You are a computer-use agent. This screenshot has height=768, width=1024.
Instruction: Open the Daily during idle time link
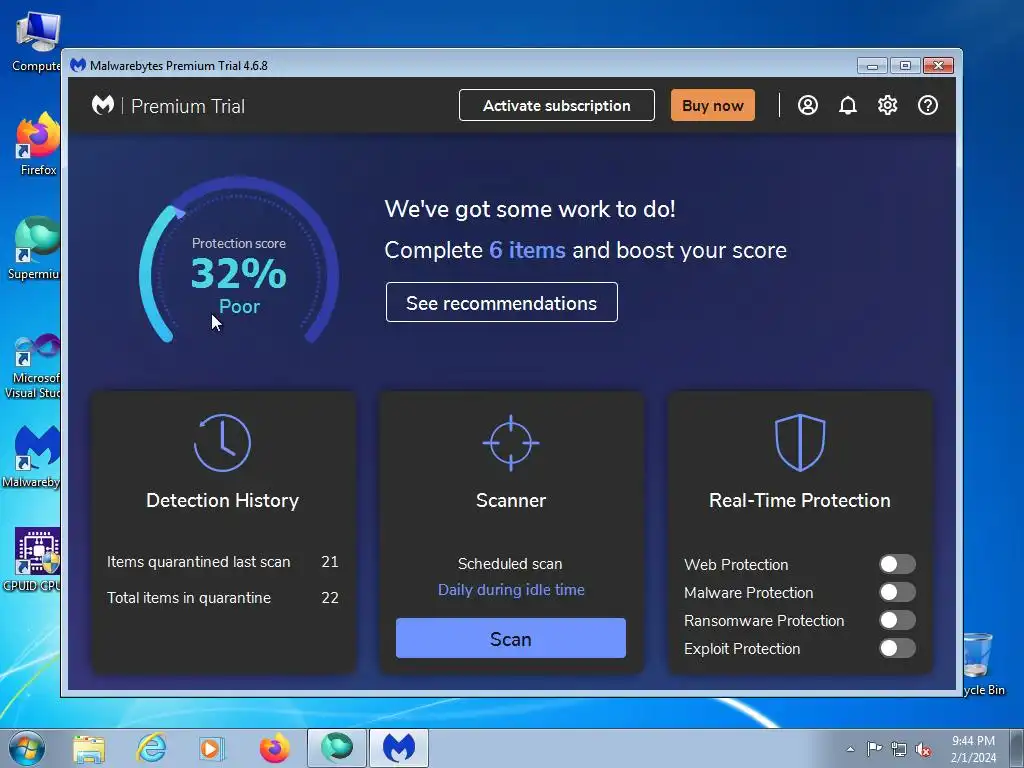[x=511, y=590]
